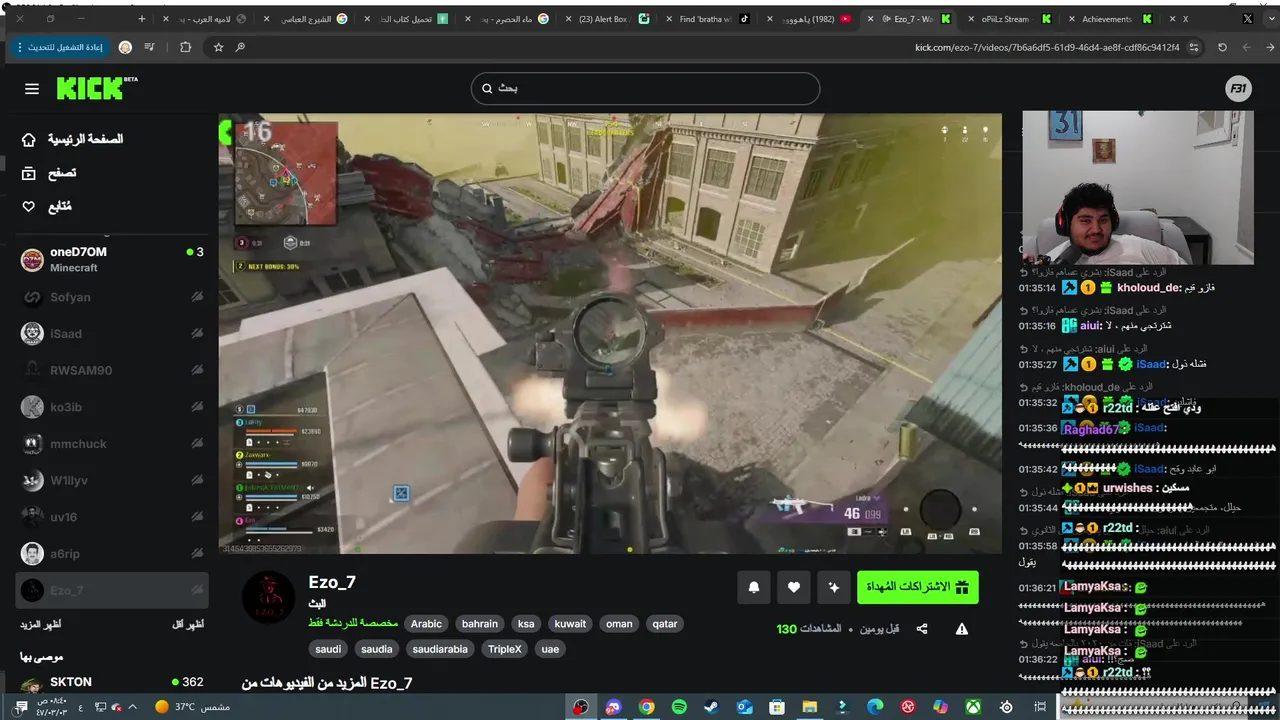Open offline channel mmchuck
1280x720 pixels.
112,444
